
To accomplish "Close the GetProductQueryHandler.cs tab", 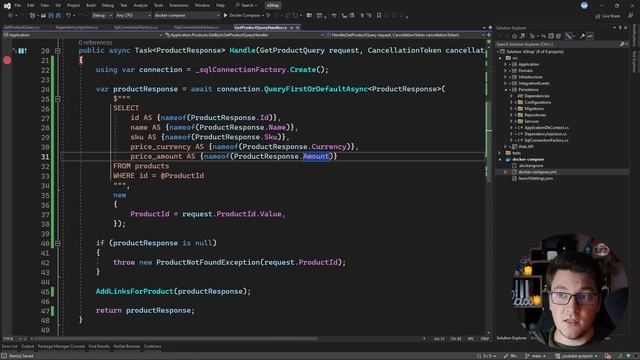I will [x=298, y=27].
